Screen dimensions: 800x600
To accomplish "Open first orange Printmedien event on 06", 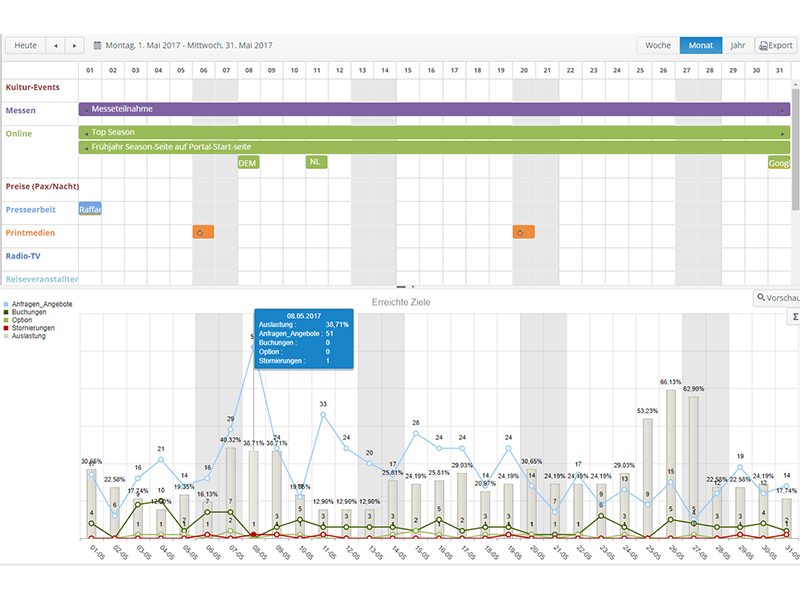I will (x=203, y=232).
